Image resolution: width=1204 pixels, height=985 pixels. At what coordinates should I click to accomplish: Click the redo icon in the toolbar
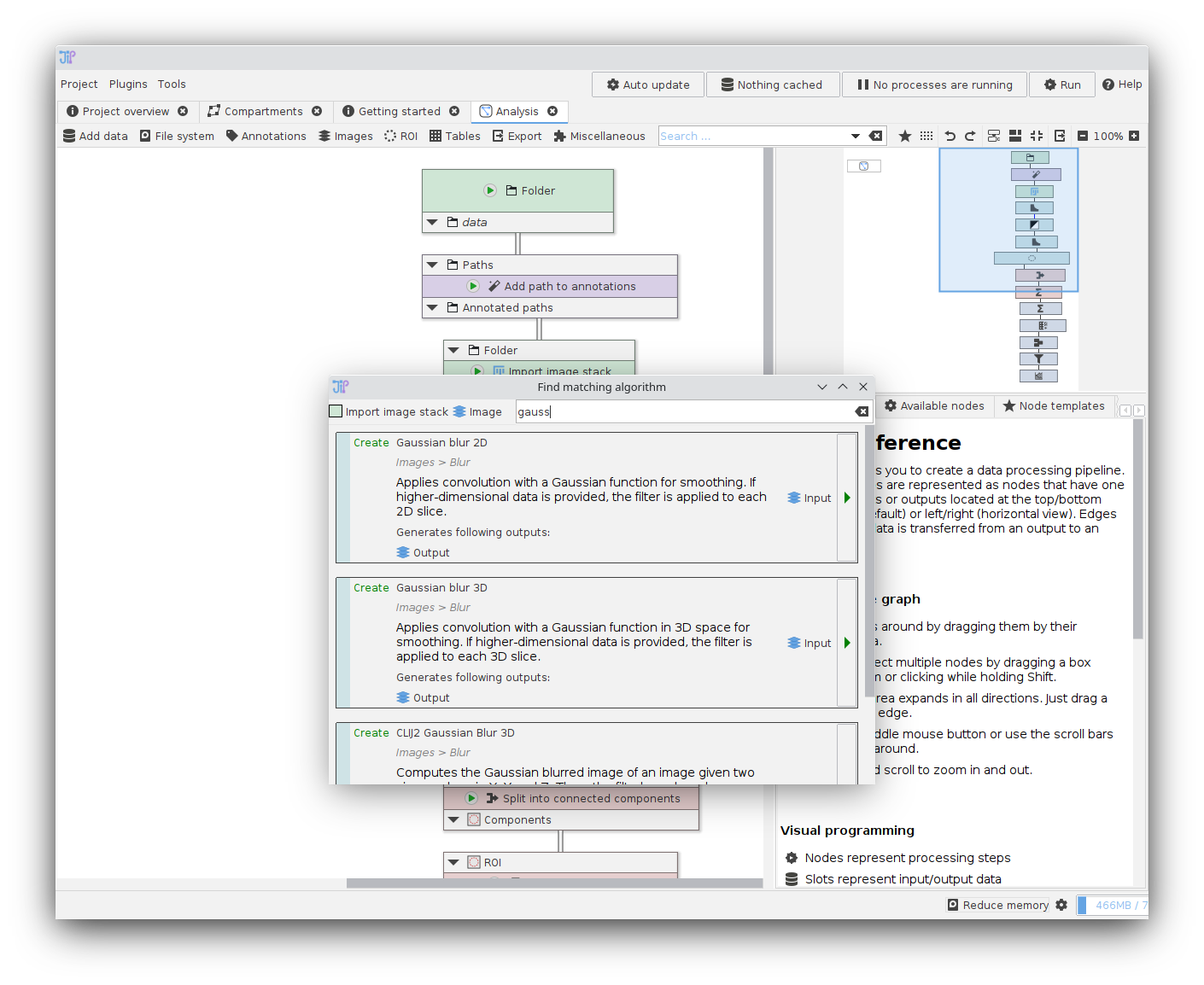(x=971, y=136)
